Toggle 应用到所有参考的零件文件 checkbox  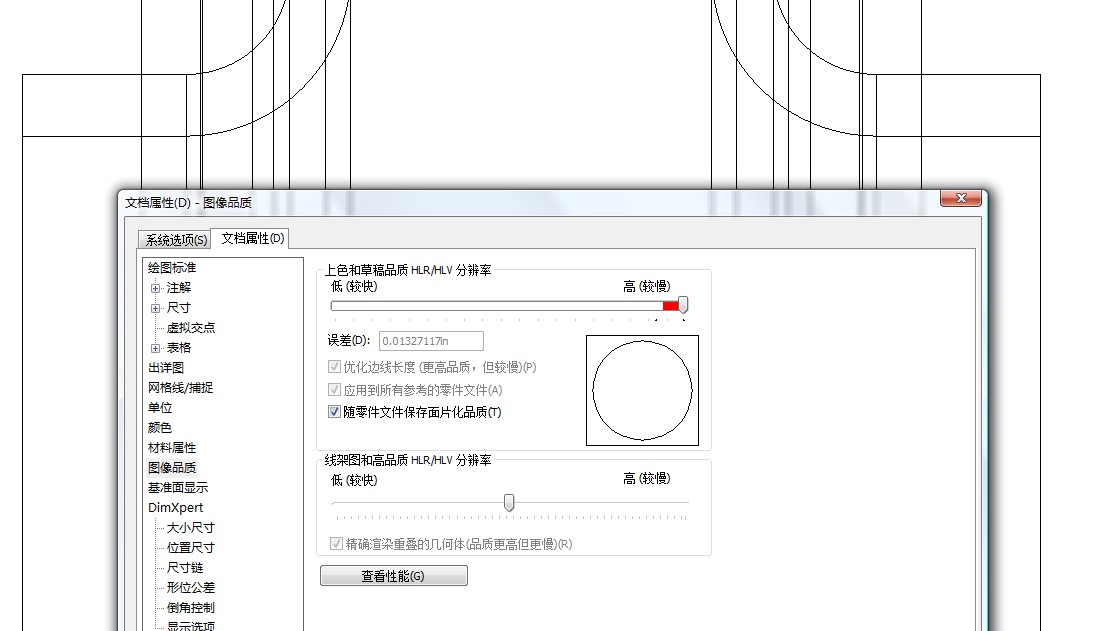point(335,389)
